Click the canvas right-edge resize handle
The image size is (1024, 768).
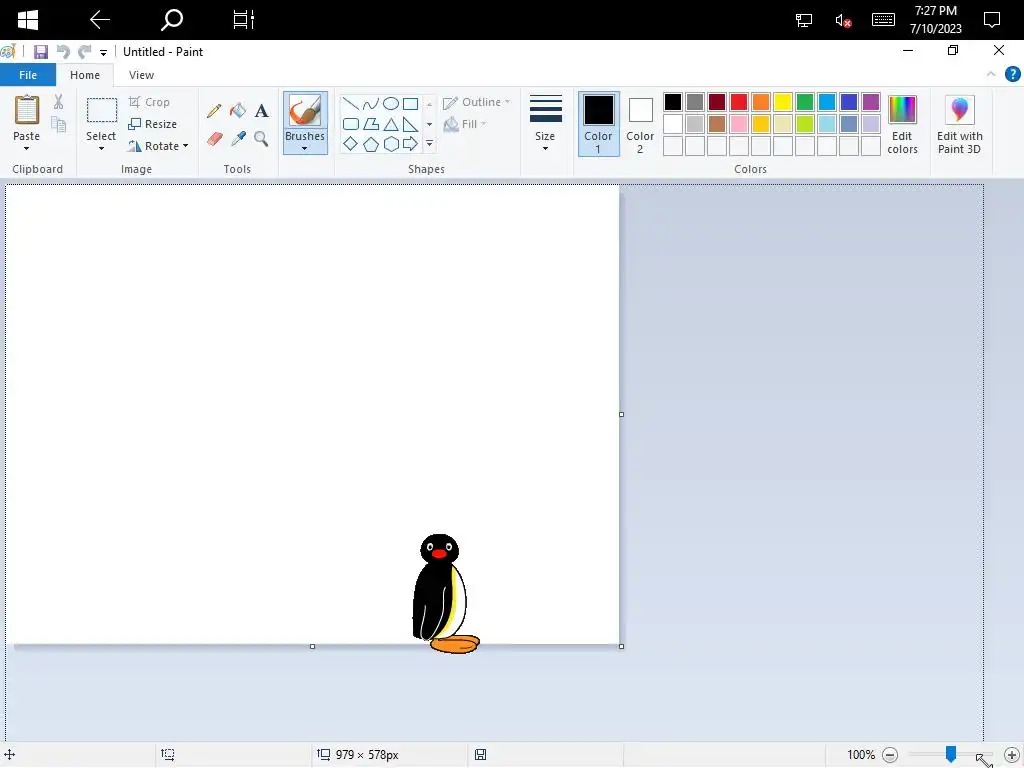621,414
